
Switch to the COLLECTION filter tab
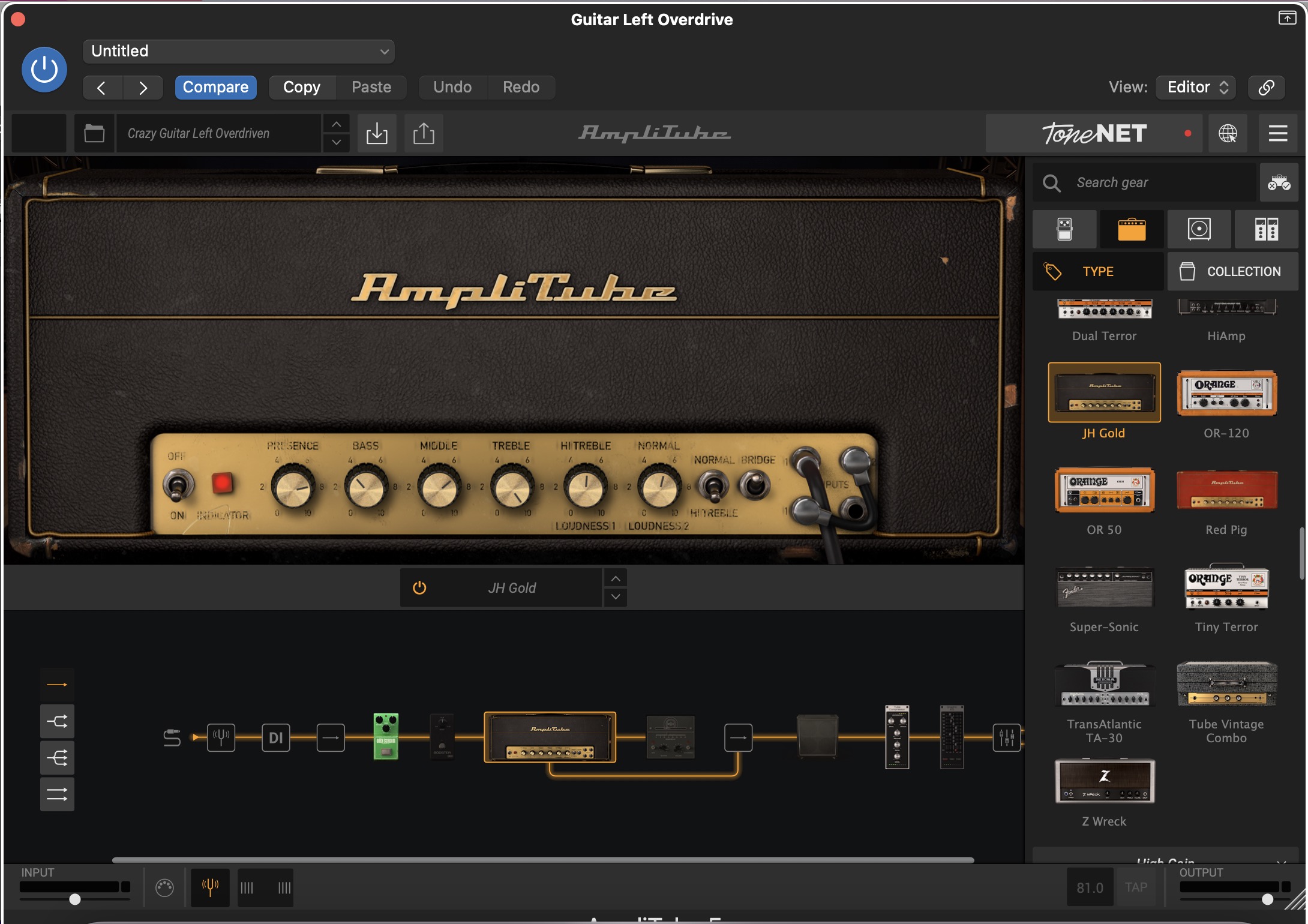tap(1232, 271)
